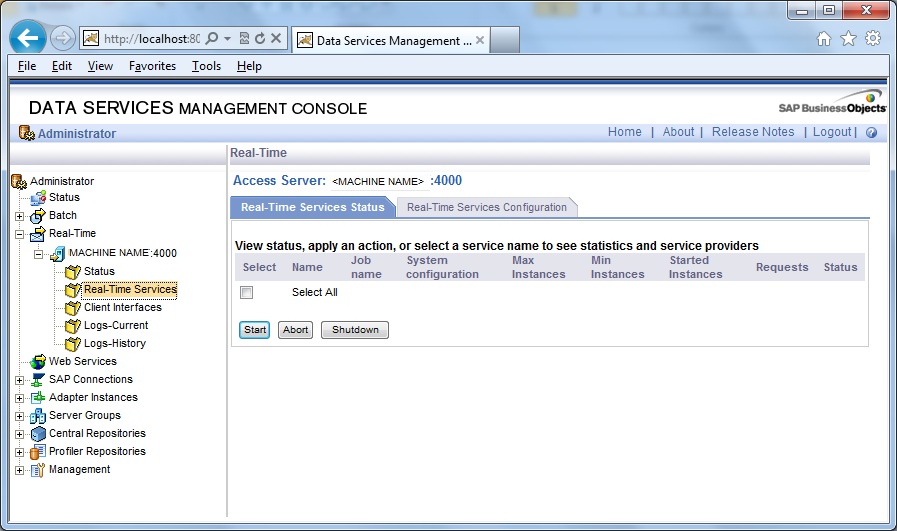Open the Tools menu
Image resolution: width=897 pixels, height=531 pixels.
pos(206,66)
